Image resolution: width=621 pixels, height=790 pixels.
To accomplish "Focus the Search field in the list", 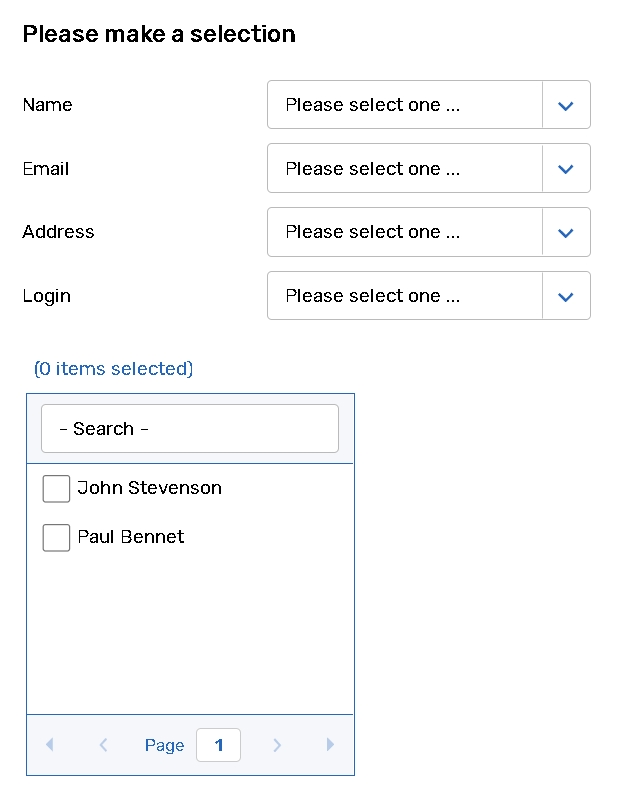I will pyautogui.click(x=190, y=429).
